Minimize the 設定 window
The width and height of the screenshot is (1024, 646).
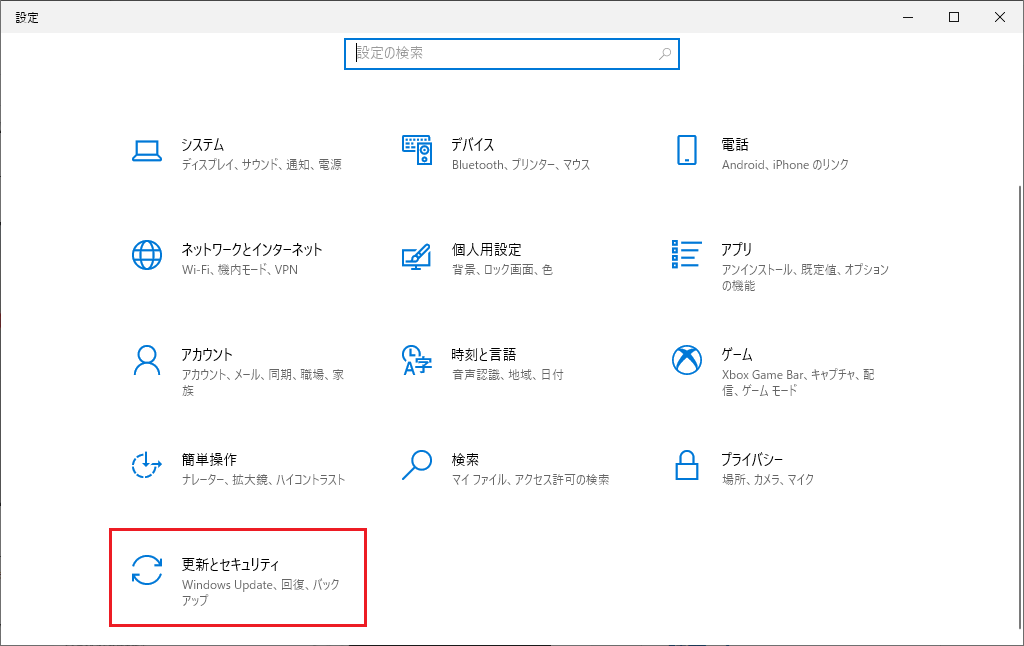pyautogui.click(x=908, y=17)
